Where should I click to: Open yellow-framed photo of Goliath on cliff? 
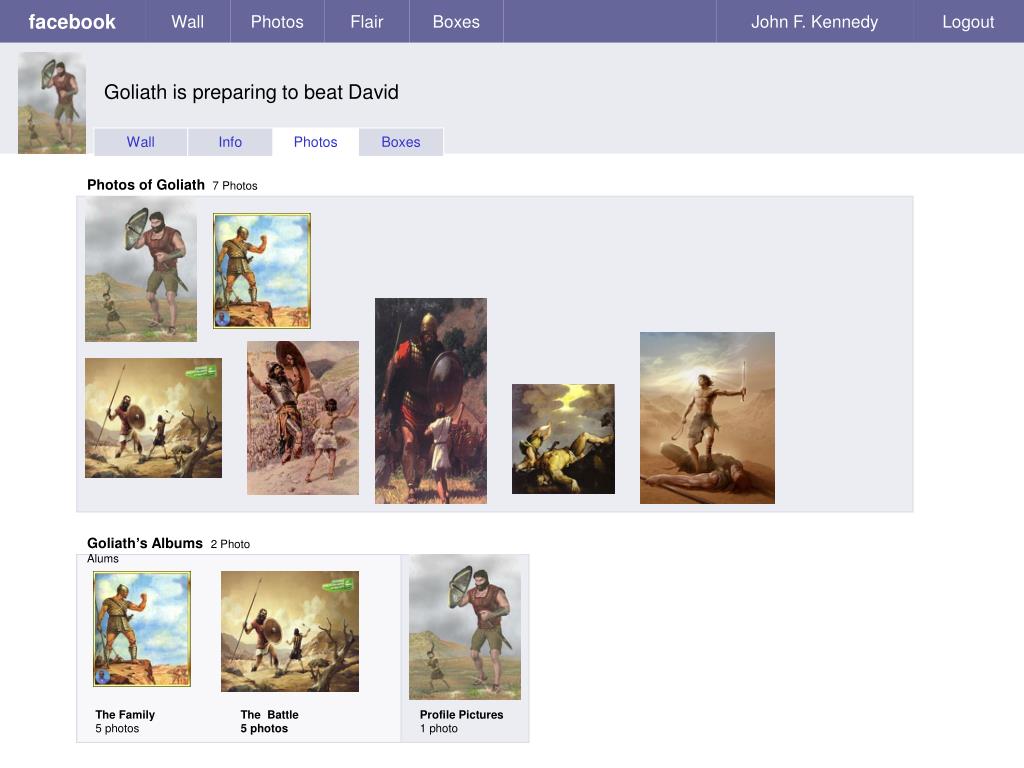pyautogui.click(x=261, y=270)
